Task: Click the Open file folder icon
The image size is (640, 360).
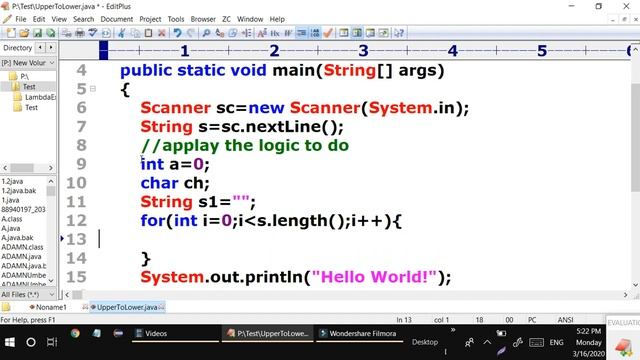Action: [x=24, y=33]
